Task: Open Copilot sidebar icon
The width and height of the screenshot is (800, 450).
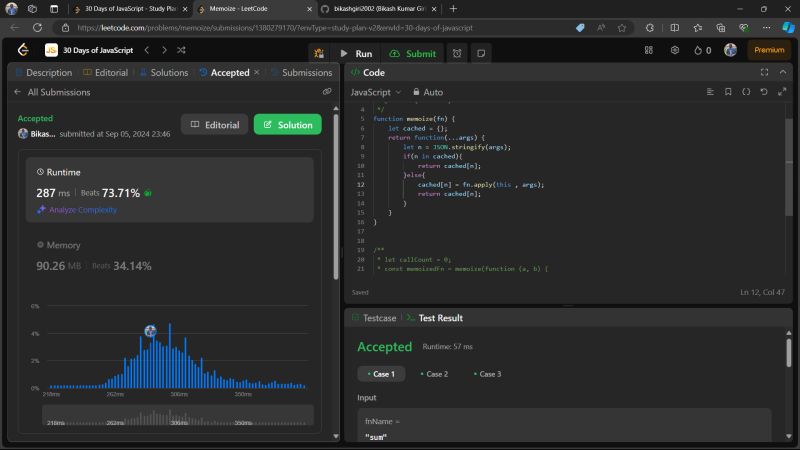Action: pos(788,28)
